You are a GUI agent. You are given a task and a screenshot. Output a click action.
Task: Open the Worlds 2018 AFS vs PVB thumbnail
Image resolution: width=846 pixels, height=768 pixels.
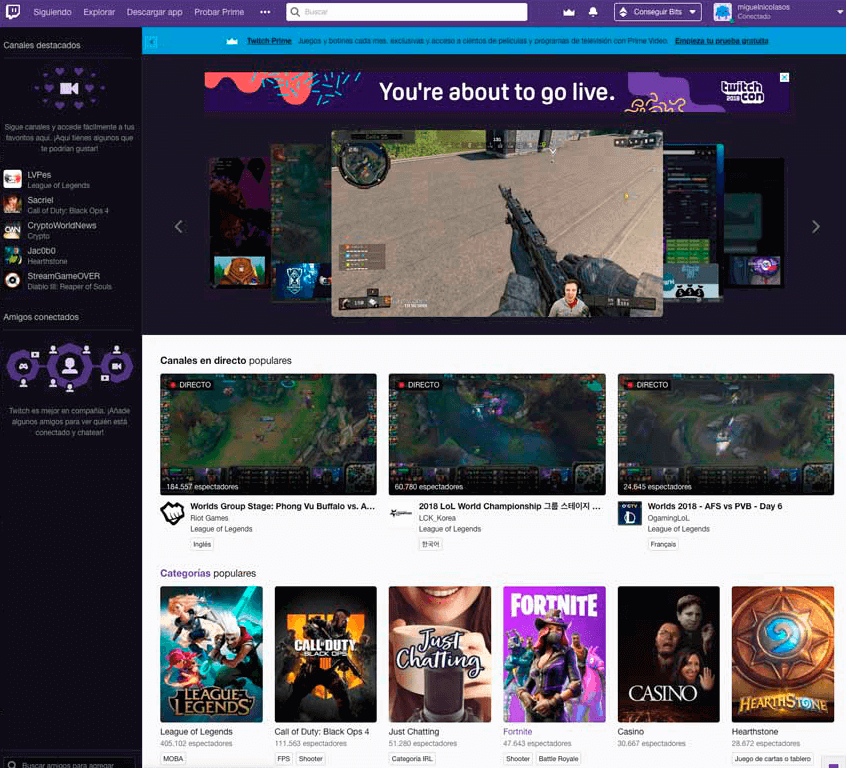pyautogui.click(x=726, y=434)
